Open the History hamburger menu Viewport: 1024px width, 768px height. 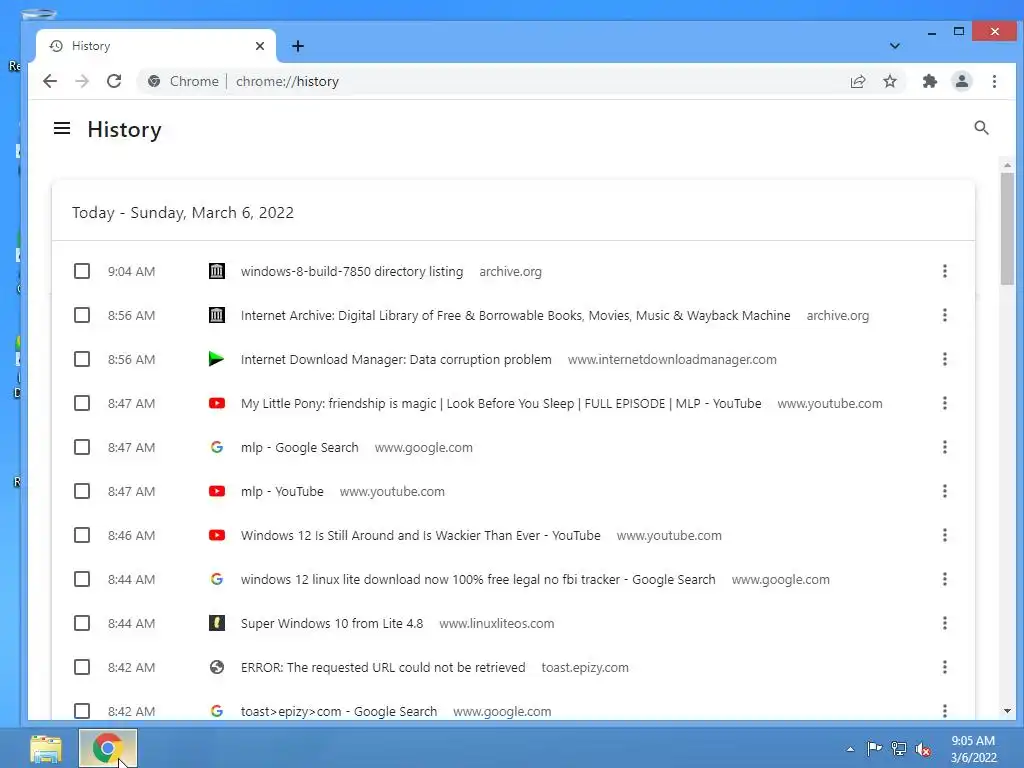62,129
